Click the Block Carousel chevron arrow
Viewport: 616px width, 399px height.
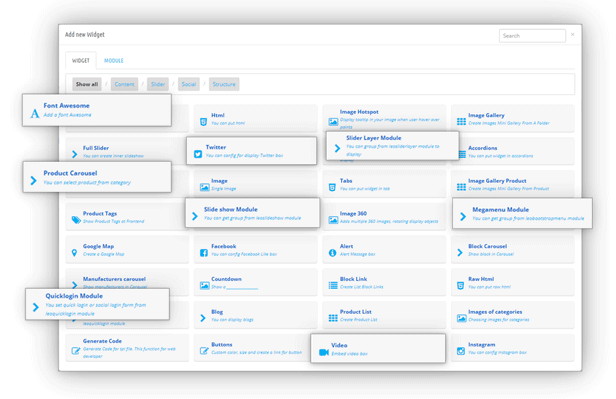click(460, 253)
